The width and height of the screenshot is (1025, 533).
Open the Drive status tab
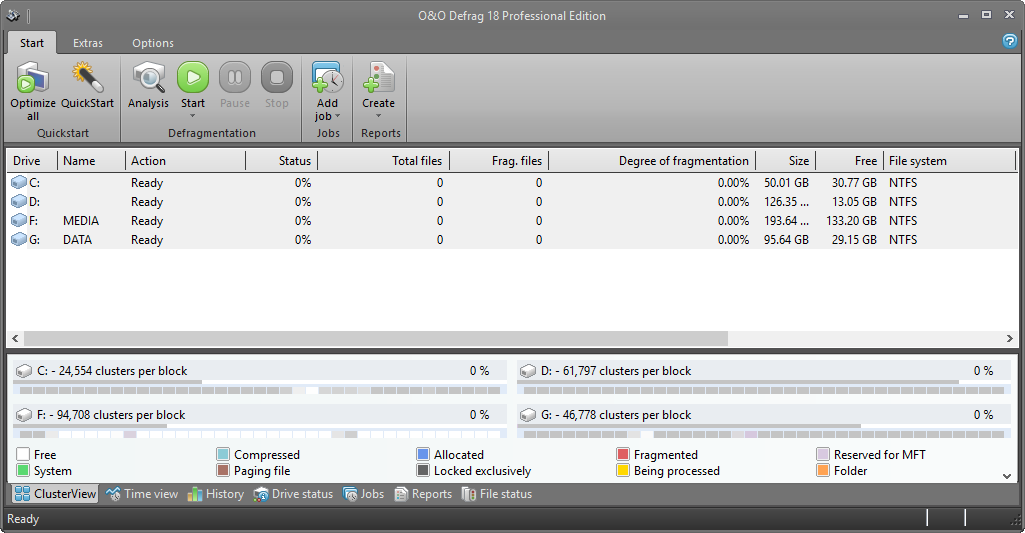pyautogui.click(x=294, y=494)
